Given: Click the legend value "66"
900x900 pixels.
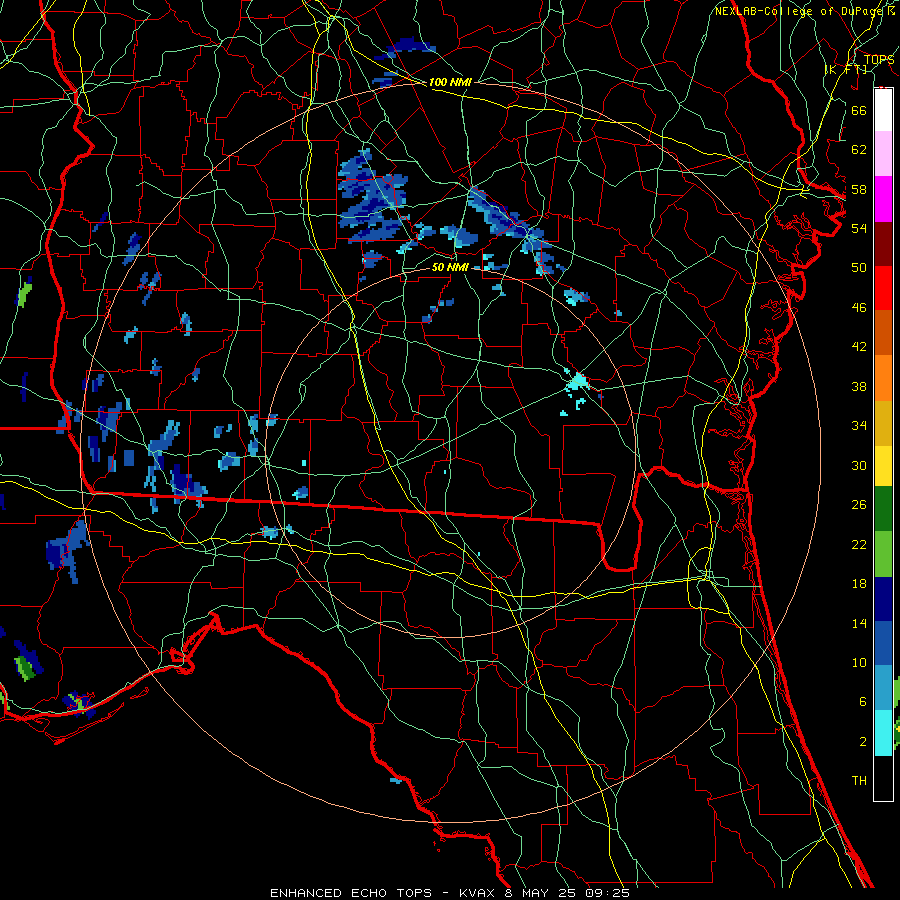Looking at the screenshot, I should point(859,110).
